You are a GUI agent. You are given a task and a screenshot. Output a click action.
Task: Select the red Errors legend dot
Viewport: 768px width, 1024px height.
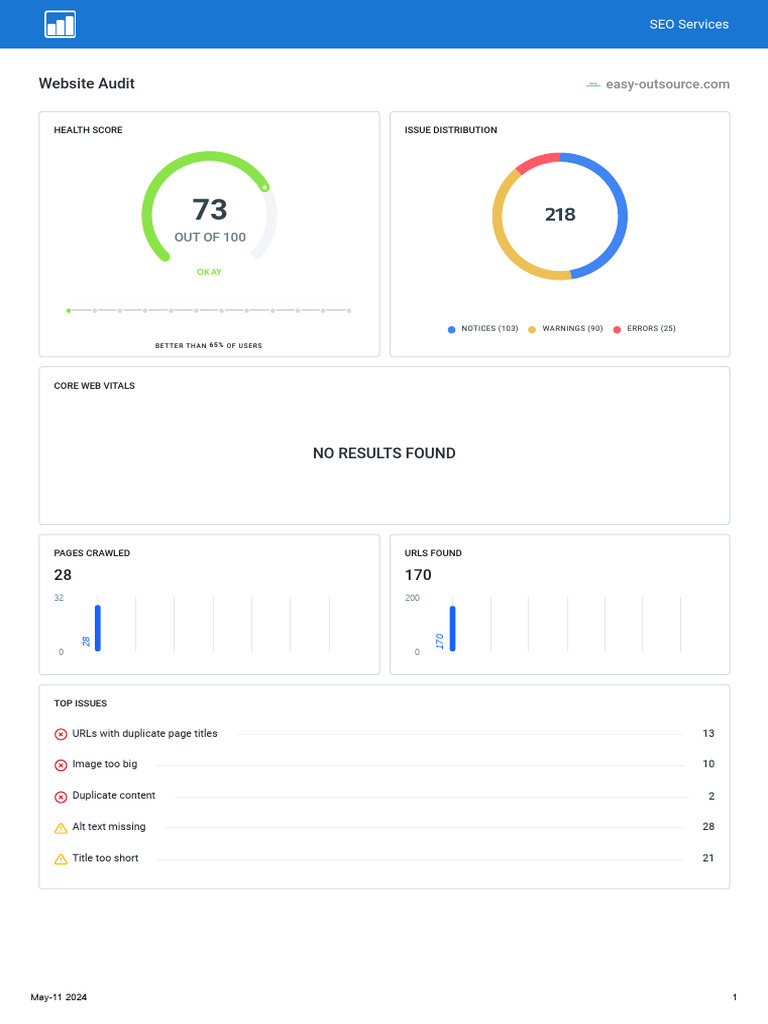click(616, 329)
